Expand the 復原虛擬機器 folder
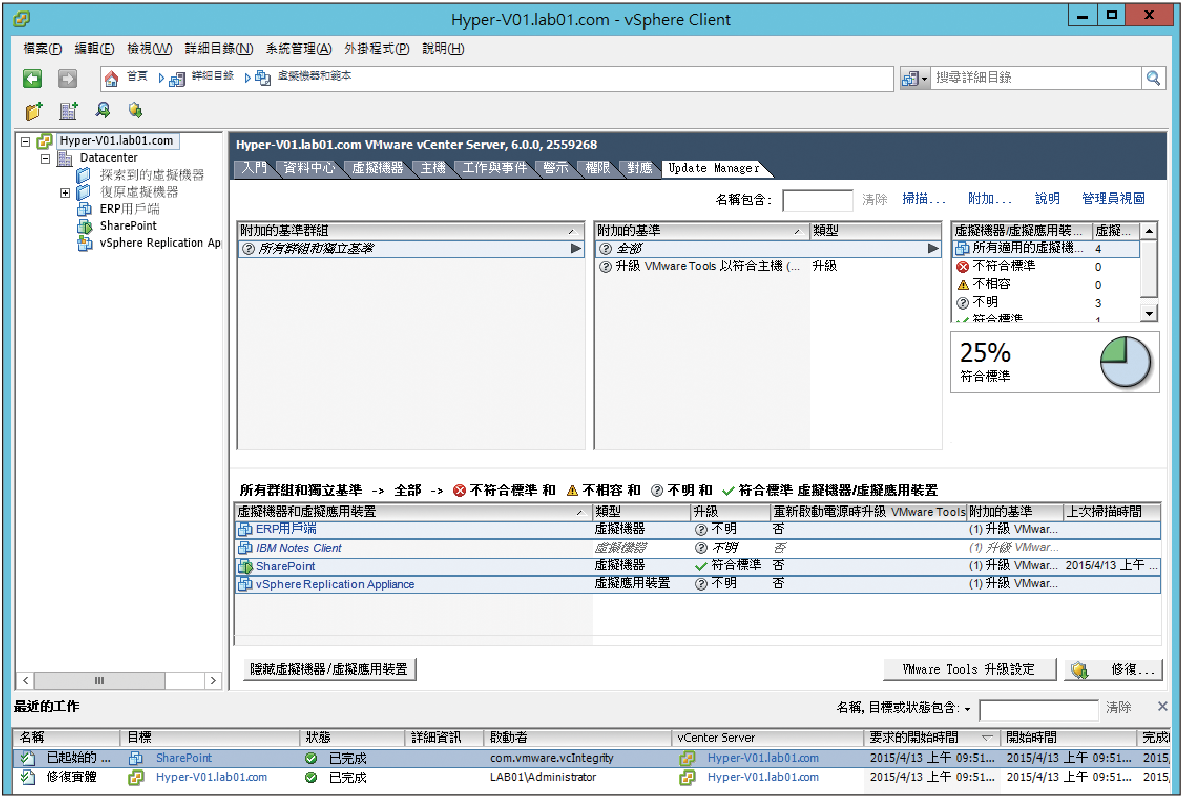The image size is (1184, 799). tap(65, 193)
